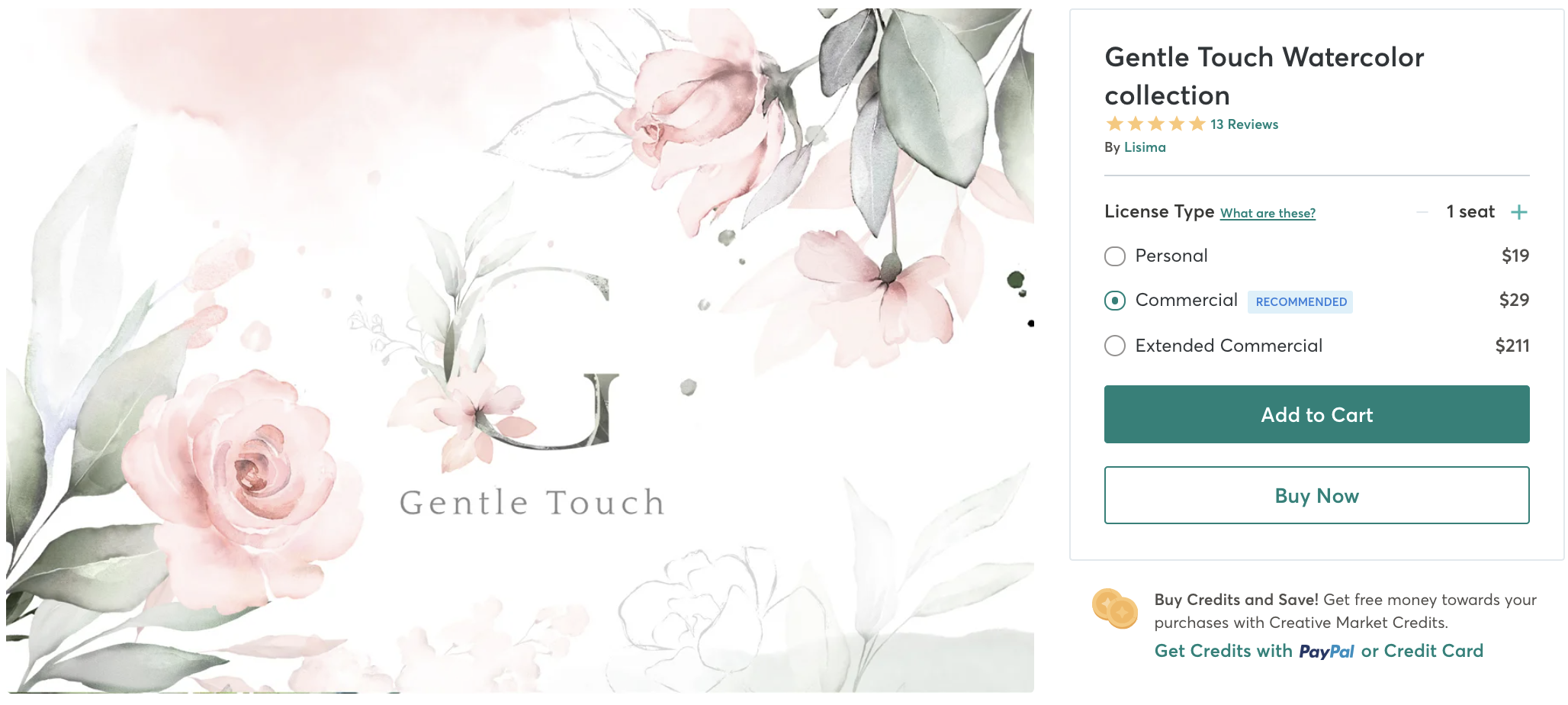The width and height of the screenshot is (1568, 705).
Task: Visit the Lisima author page
Action: tap(1145, 147)
